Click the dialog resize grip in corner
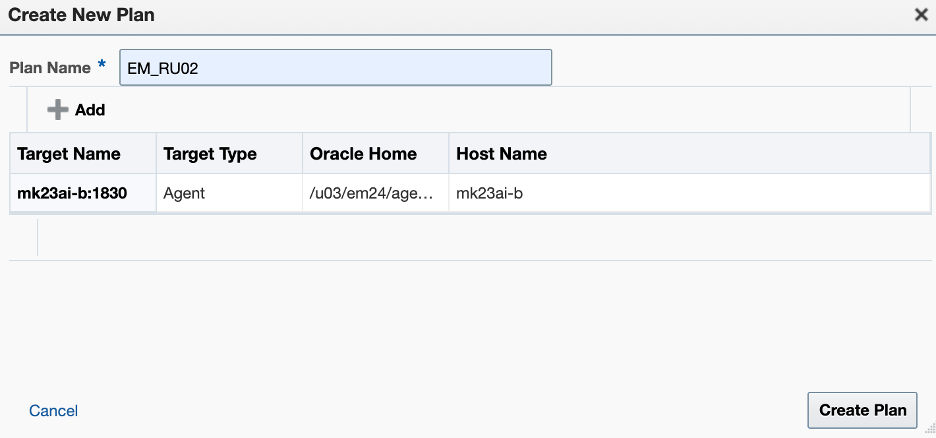The height and width of the screenshot is (438, 936). pyautogui.click(x=929, y=430)
